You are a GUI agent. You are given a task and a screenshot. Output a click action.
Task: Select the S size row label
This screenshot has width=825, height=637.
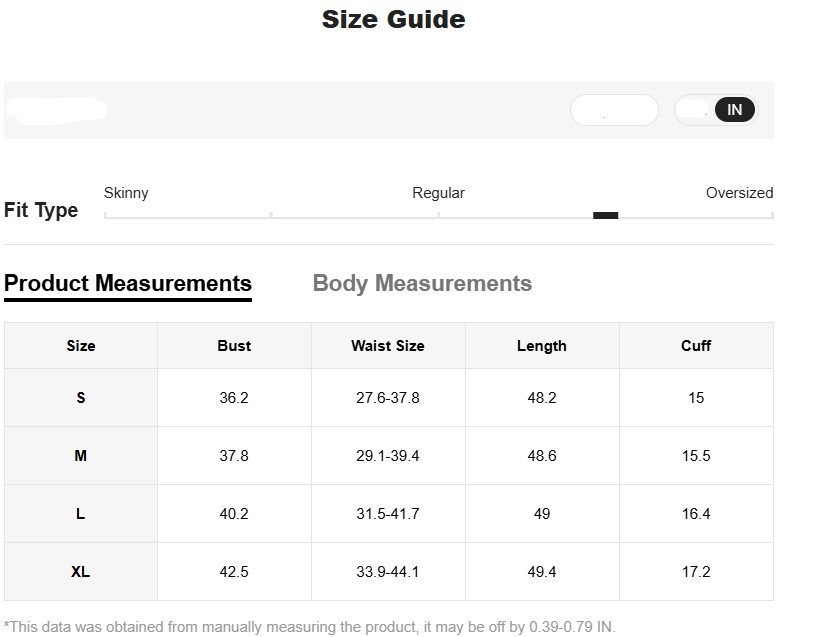[x=81, y=398]
